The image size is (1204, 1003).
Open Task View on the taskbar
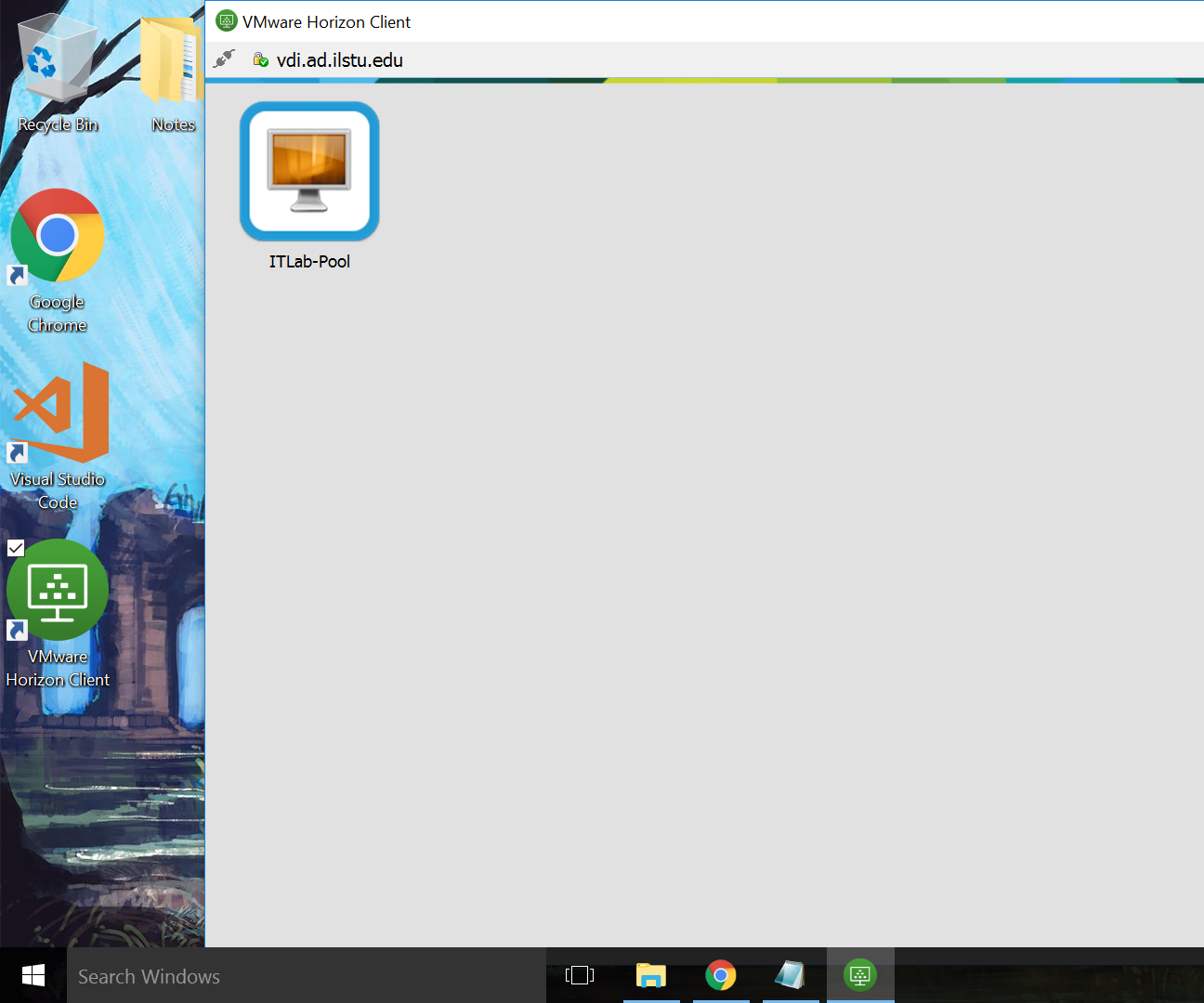click(580, 975)
